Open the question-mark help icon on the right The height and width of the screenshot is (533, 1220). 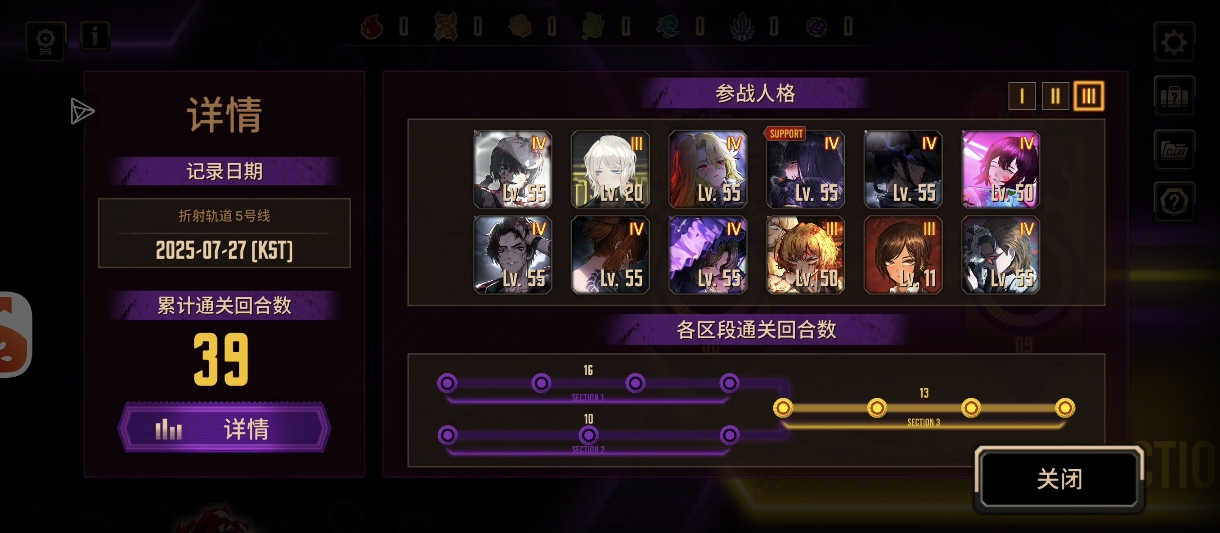coord(1174,202)
